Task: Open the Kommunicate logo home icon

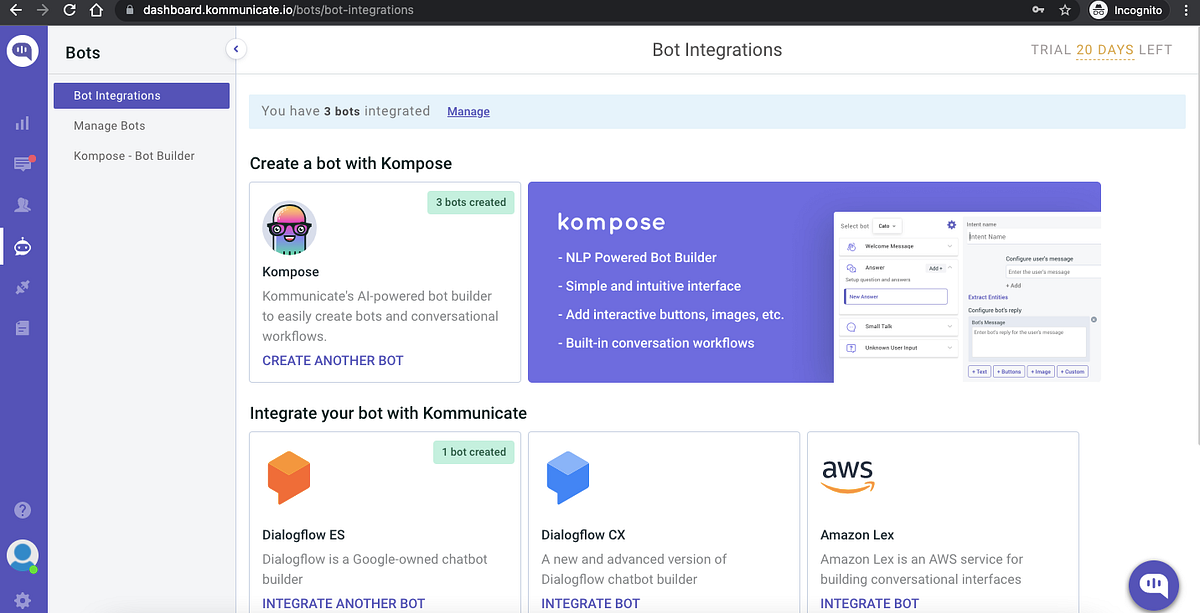Action: (x=22, y=50)
